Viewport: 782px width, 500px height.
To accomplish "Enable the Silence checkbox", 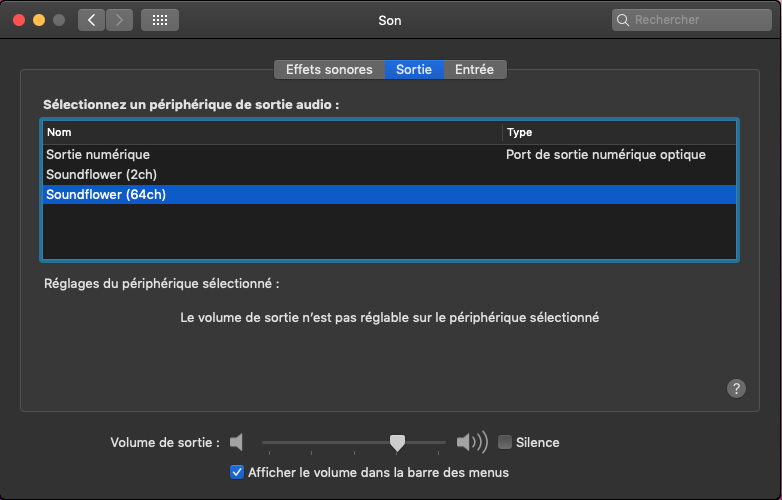I will [505, 442].
